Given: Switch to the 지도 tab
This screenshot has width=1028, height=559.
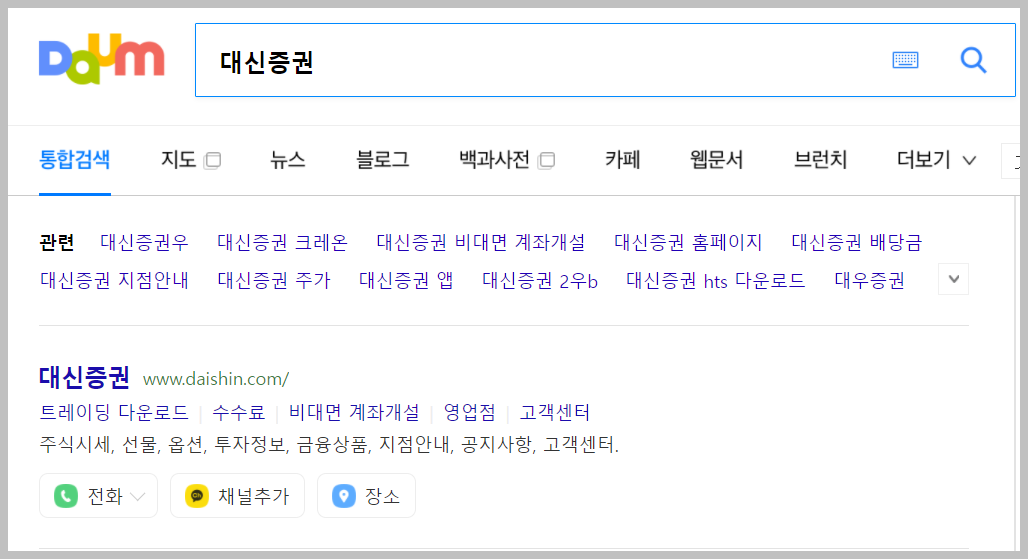Looking at the screenshot, I should pos(178,160).
